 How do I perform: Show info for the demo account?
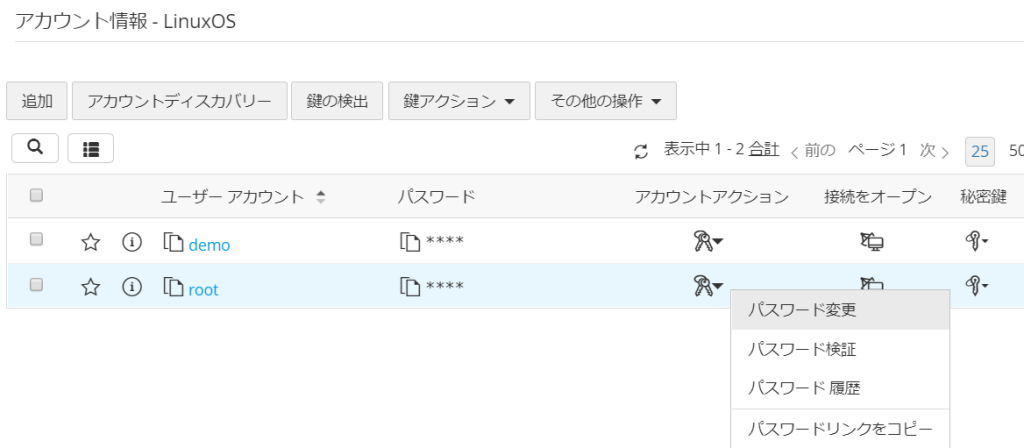[132, 242]
